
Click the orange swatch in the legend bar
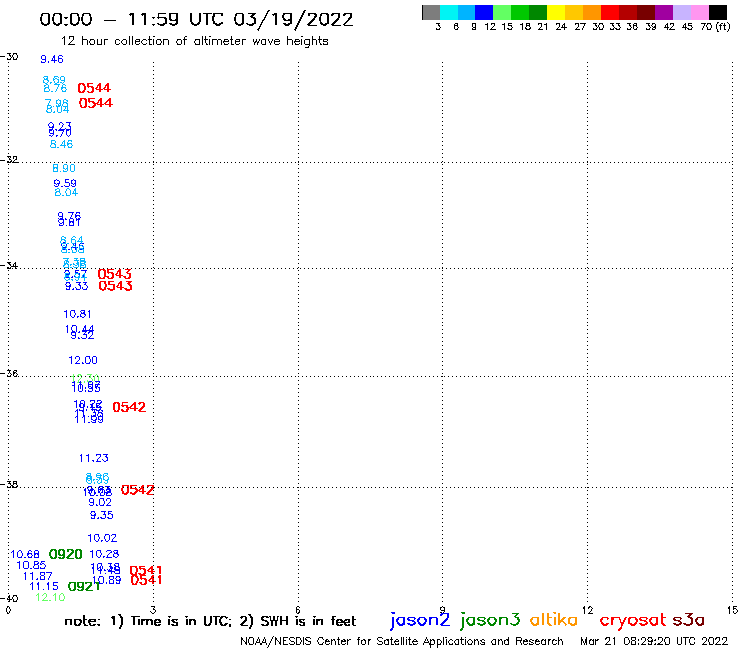click(592, 12)
